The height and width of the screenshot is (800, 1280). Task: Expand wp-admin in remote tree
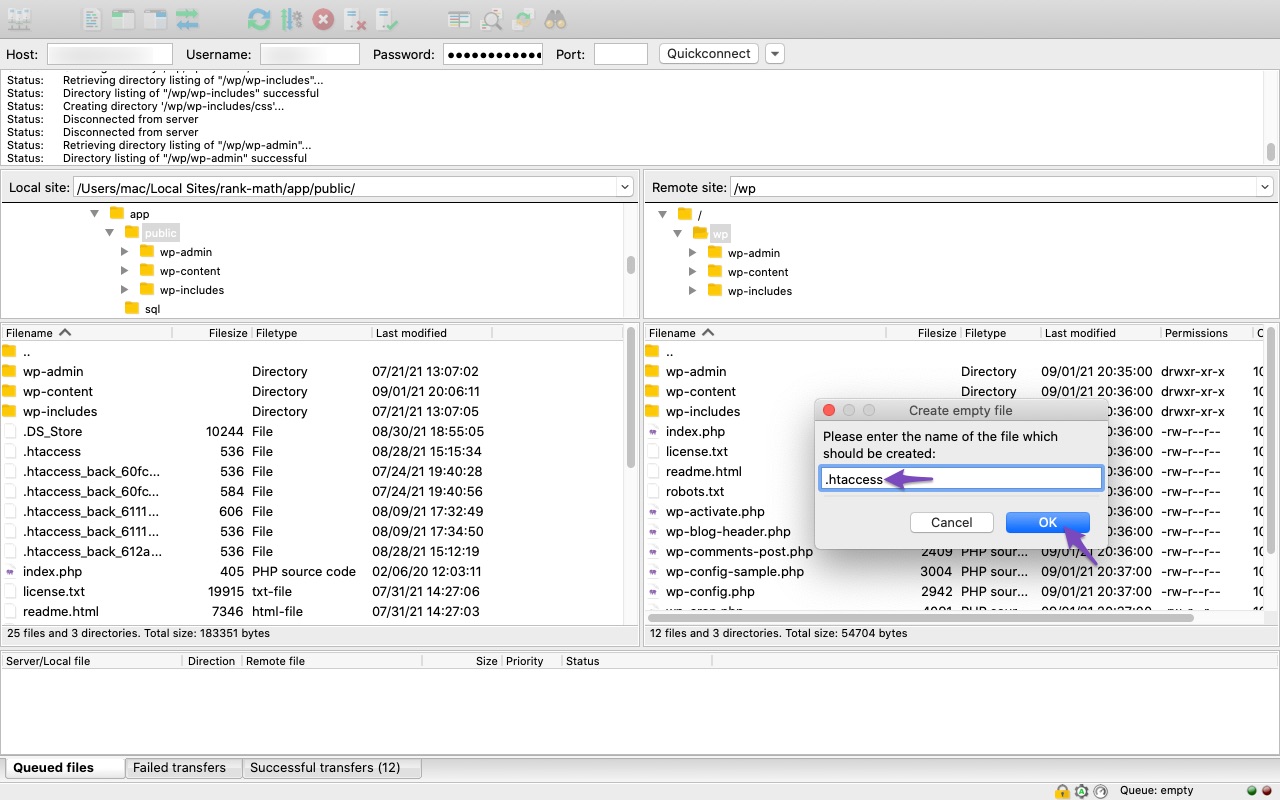(x=692, y=253)
